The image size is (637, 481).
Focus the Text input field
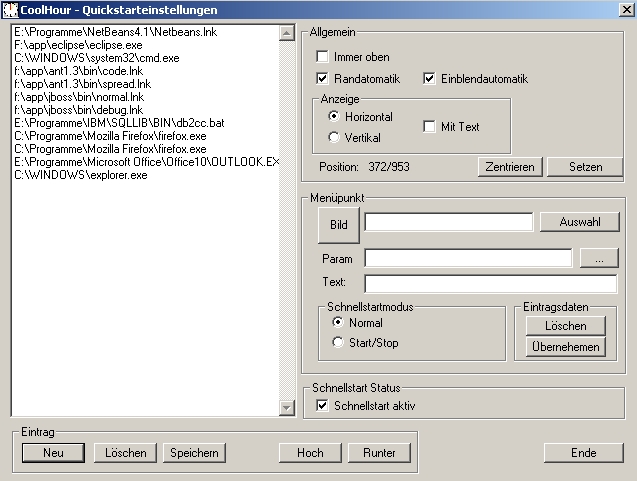pos(491,283)
